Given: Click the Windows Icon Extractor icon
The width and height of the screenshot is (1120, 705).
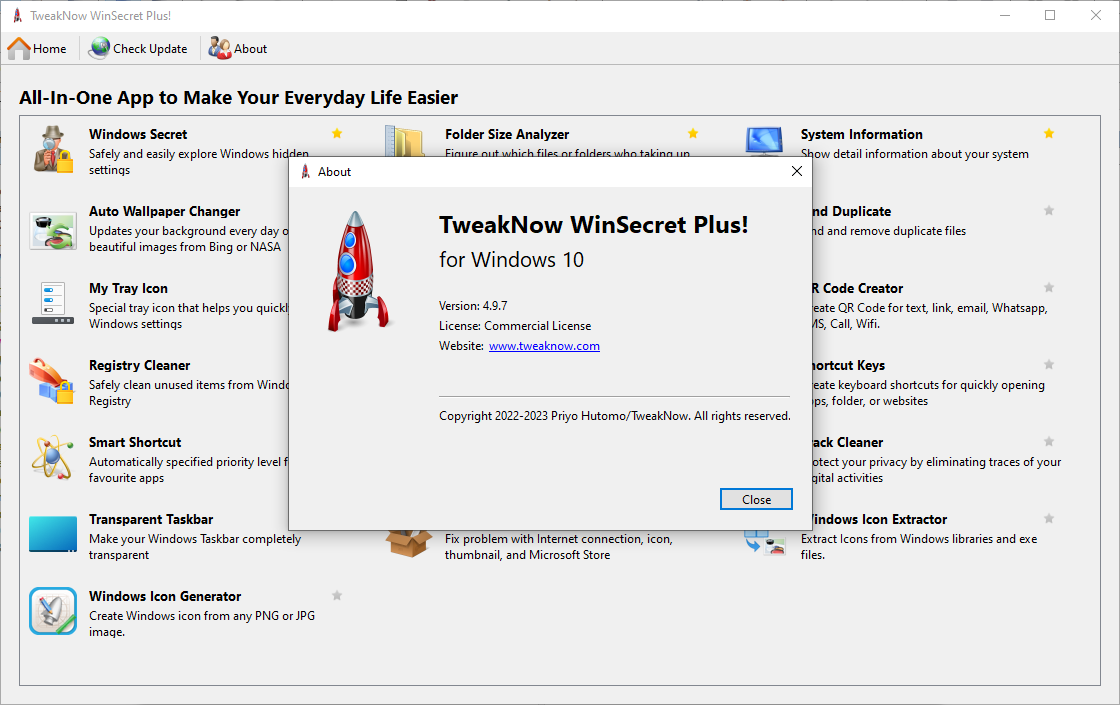Looking at the screenshot, I should [x=764, y=543].
